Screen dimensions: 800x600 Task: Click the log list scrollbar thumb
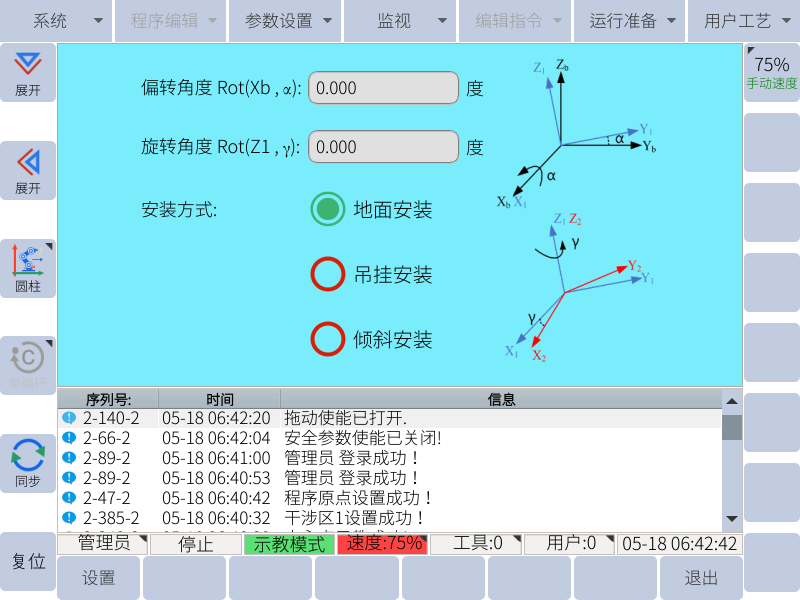(732, 427)
